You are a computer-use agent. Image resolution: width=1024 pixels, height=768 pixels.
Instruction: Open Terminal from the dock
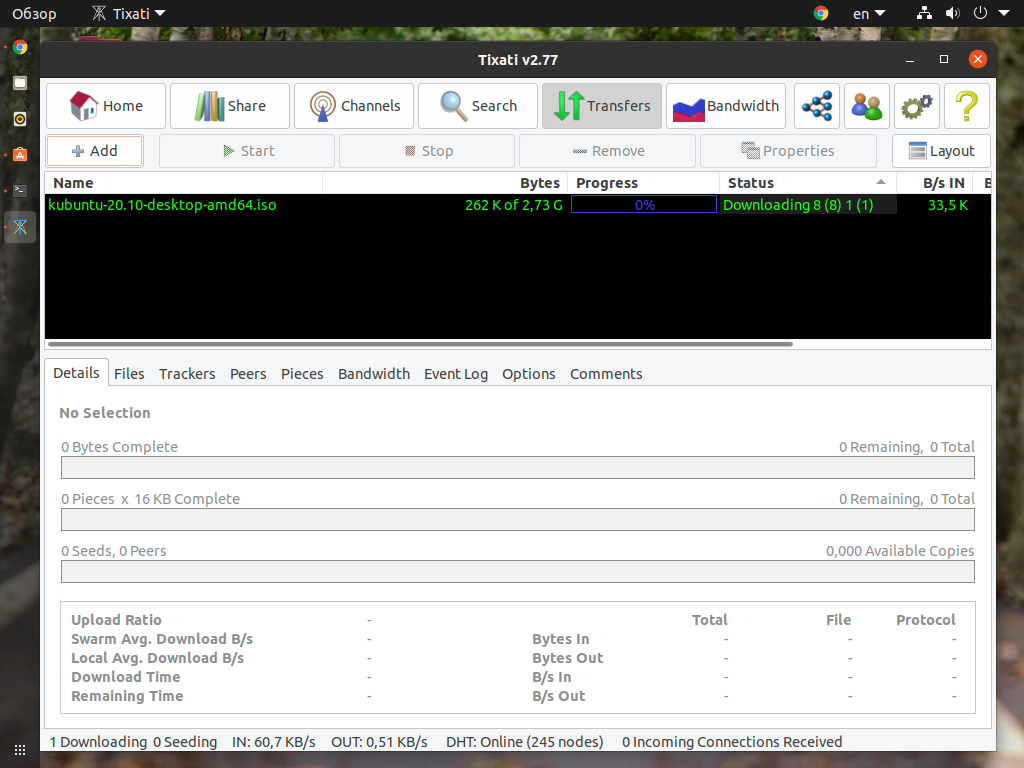[20, 191]
